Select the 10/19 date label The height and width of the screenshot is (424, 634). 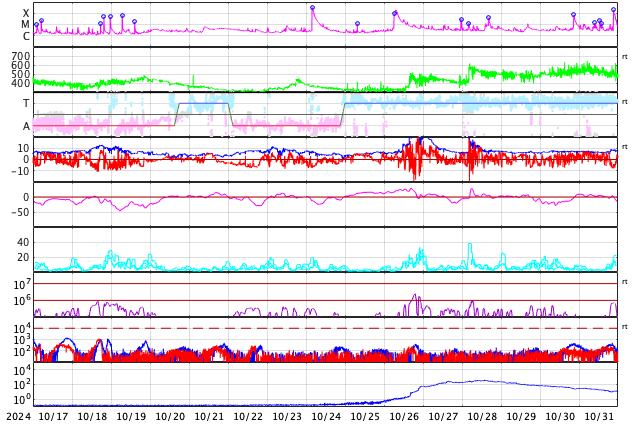pyautogui.click(x=131, y=416)
